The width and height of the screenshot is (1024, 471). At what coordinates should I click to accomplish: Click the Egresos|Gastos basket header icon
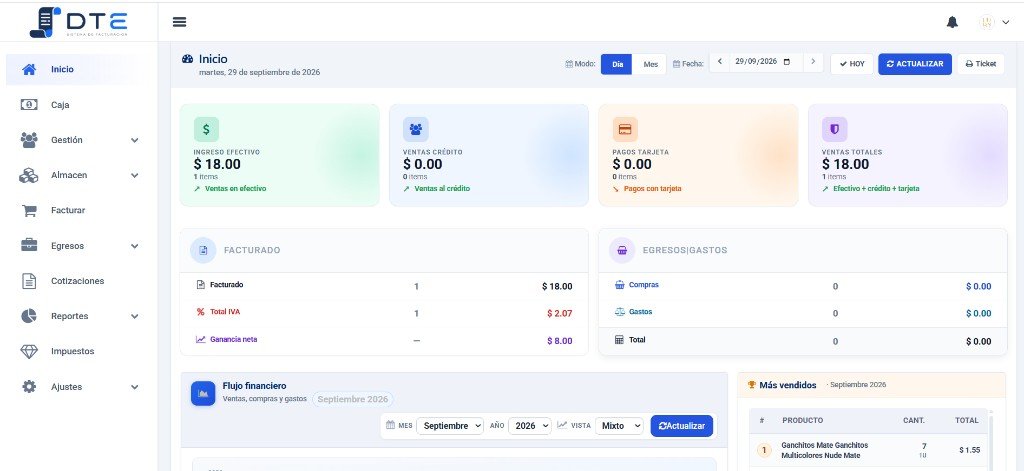tap(622, 250)
